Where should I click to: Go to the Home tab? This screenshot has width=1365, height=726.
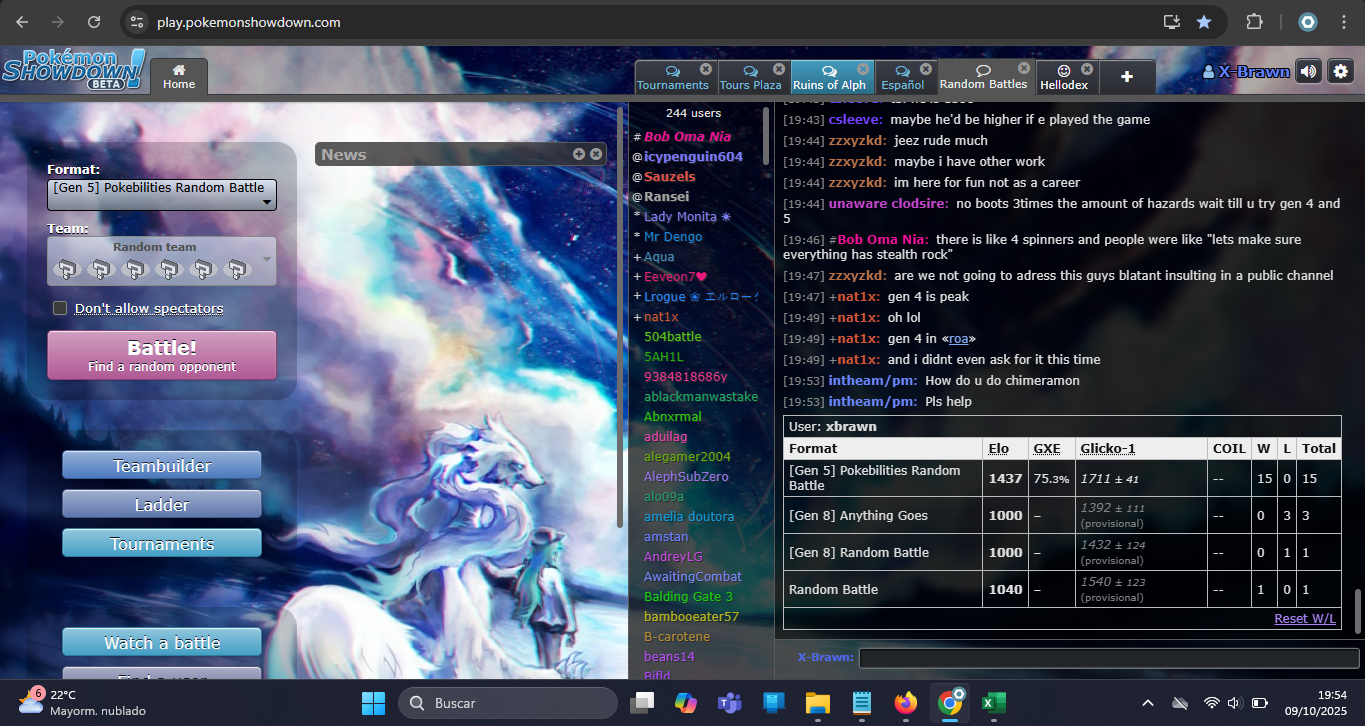[179, 77]
